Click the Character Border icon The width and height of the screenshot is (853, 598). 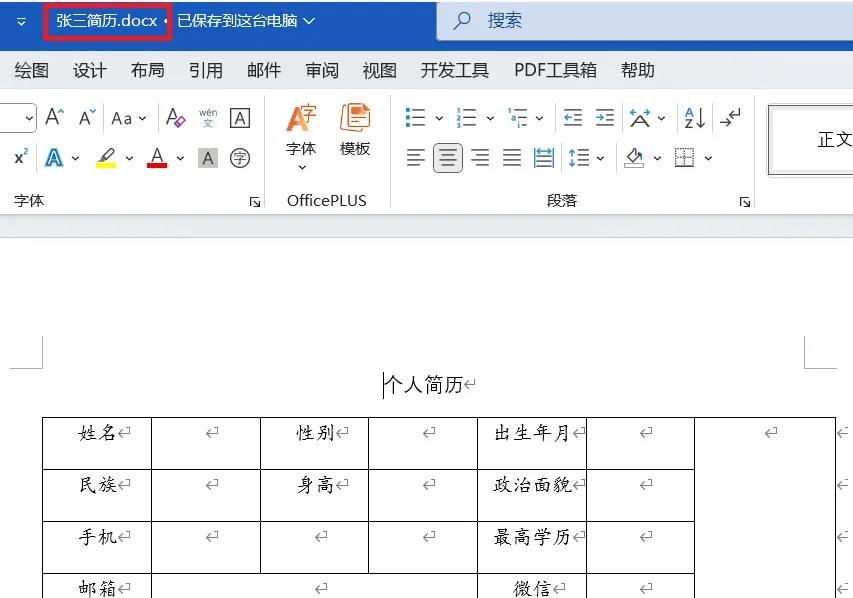(x=240, y=118)
